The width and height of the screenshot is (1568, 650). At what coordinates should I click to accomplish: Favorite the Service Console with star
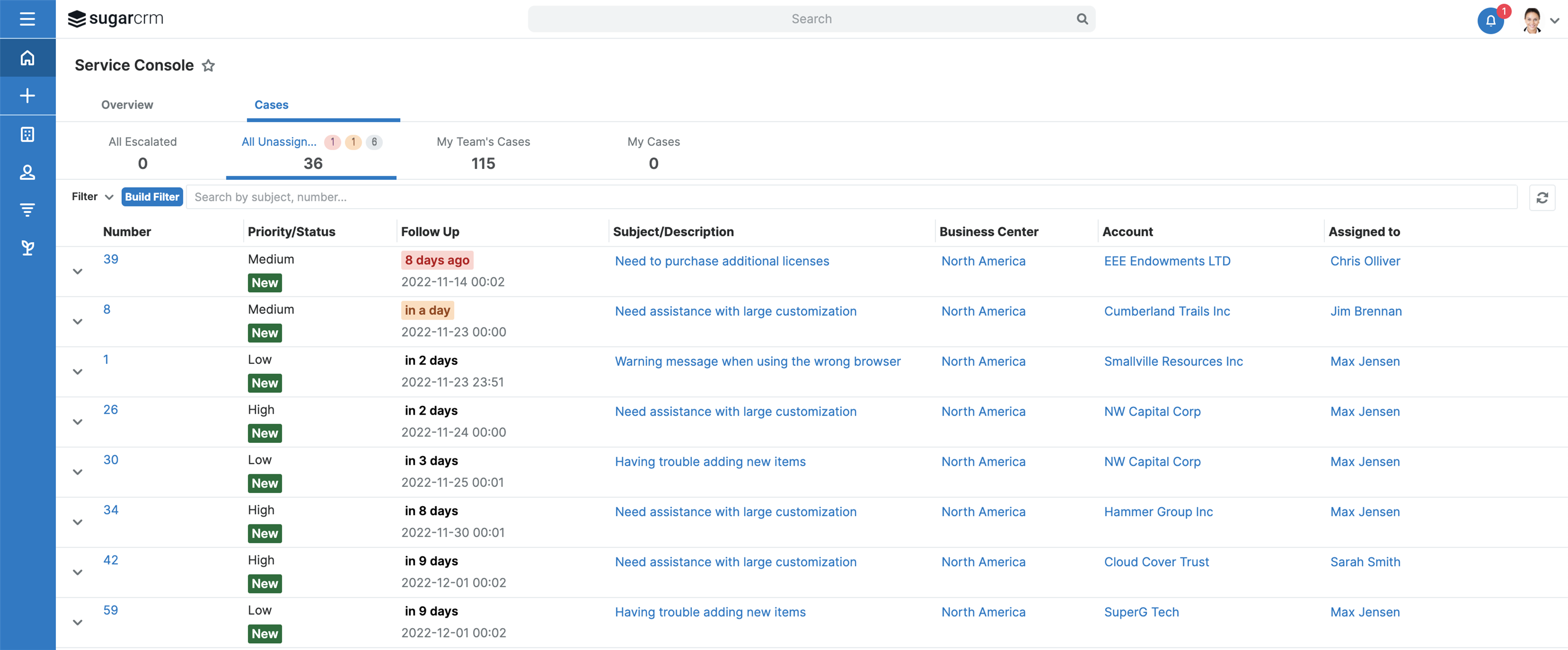[x=208, y=66]
